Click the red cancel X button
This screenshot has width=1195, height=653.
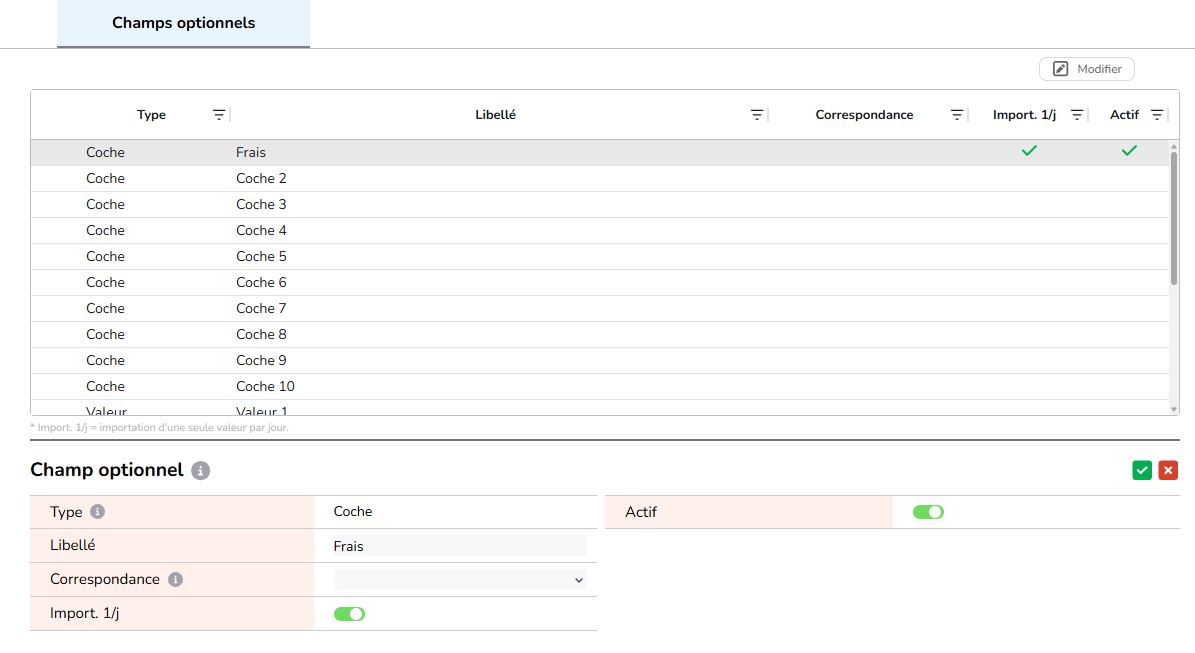pyautogui.click(x=1168, y=470)
